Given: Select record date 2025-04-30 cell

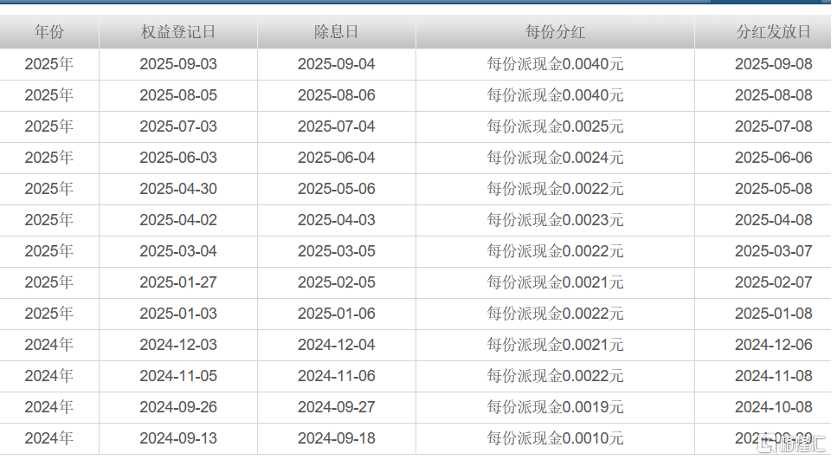Looking at the screenshot, I should tap(178, 188).
